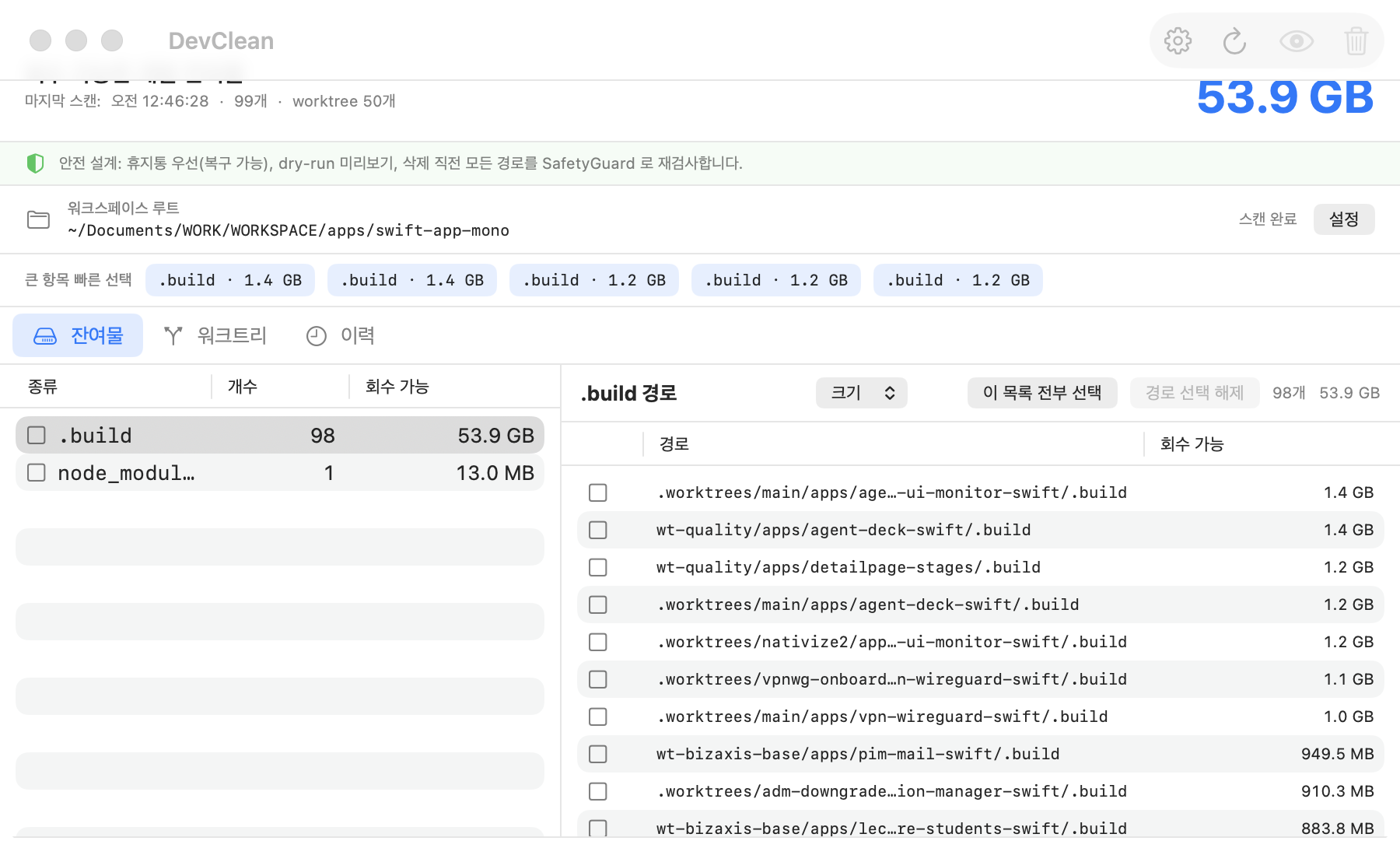The height and width of the screenshot is (848, 1400).
Task: Click the 워크트리 branch icon
Action: click(x=173, y=335)
